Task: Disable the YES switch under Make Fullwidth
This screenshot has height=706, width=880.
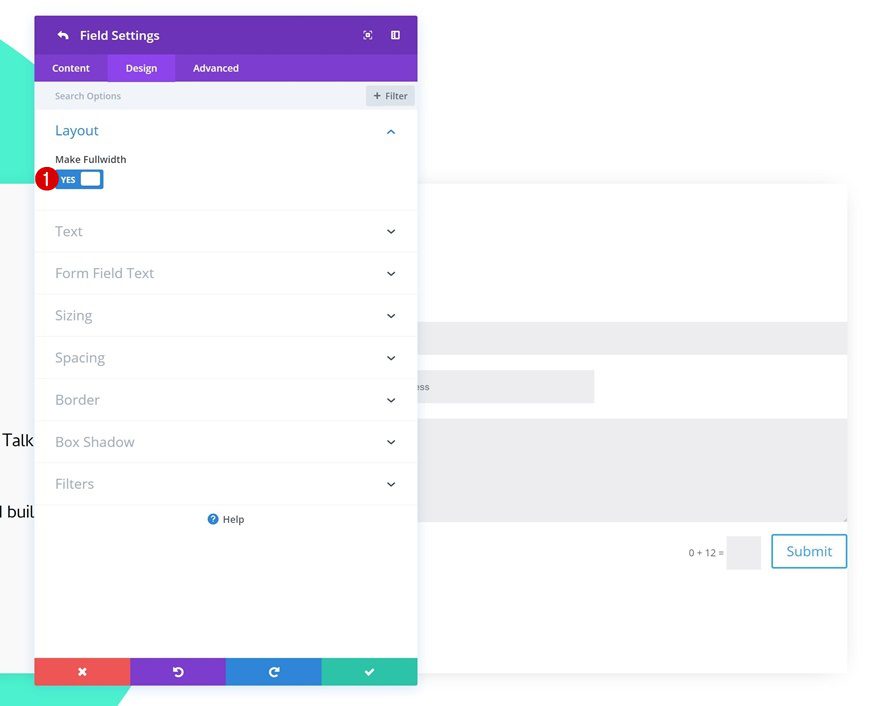Action: (x=78, y=178)
